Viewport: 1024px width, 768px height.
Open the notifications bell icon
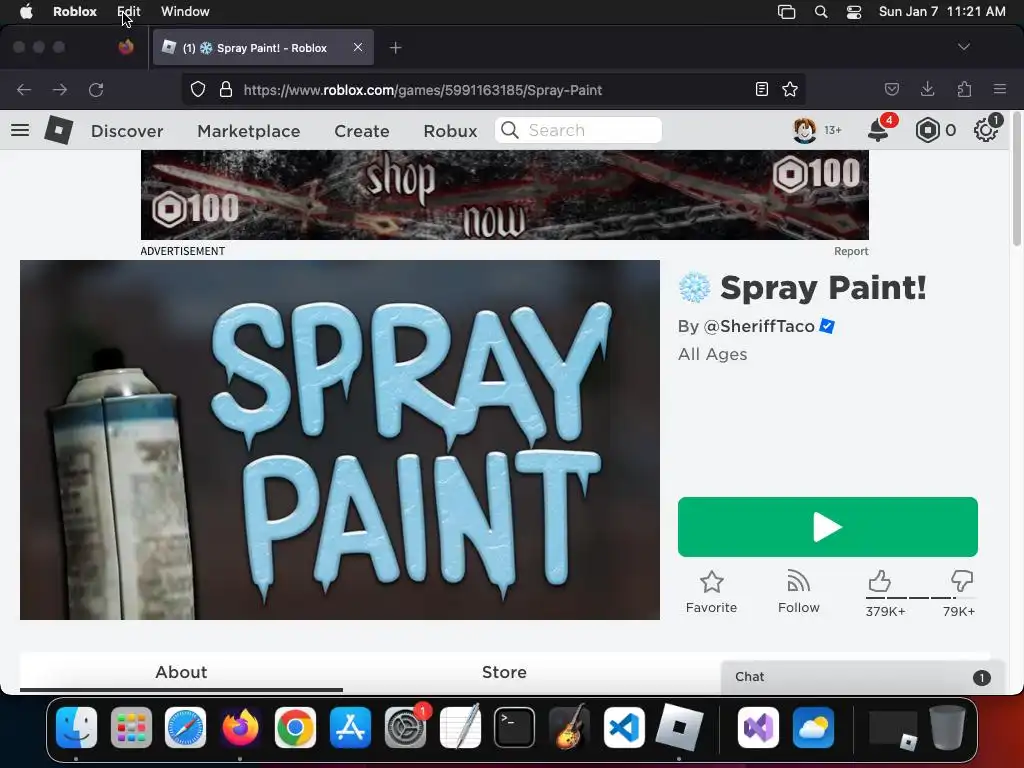(878, 131)
